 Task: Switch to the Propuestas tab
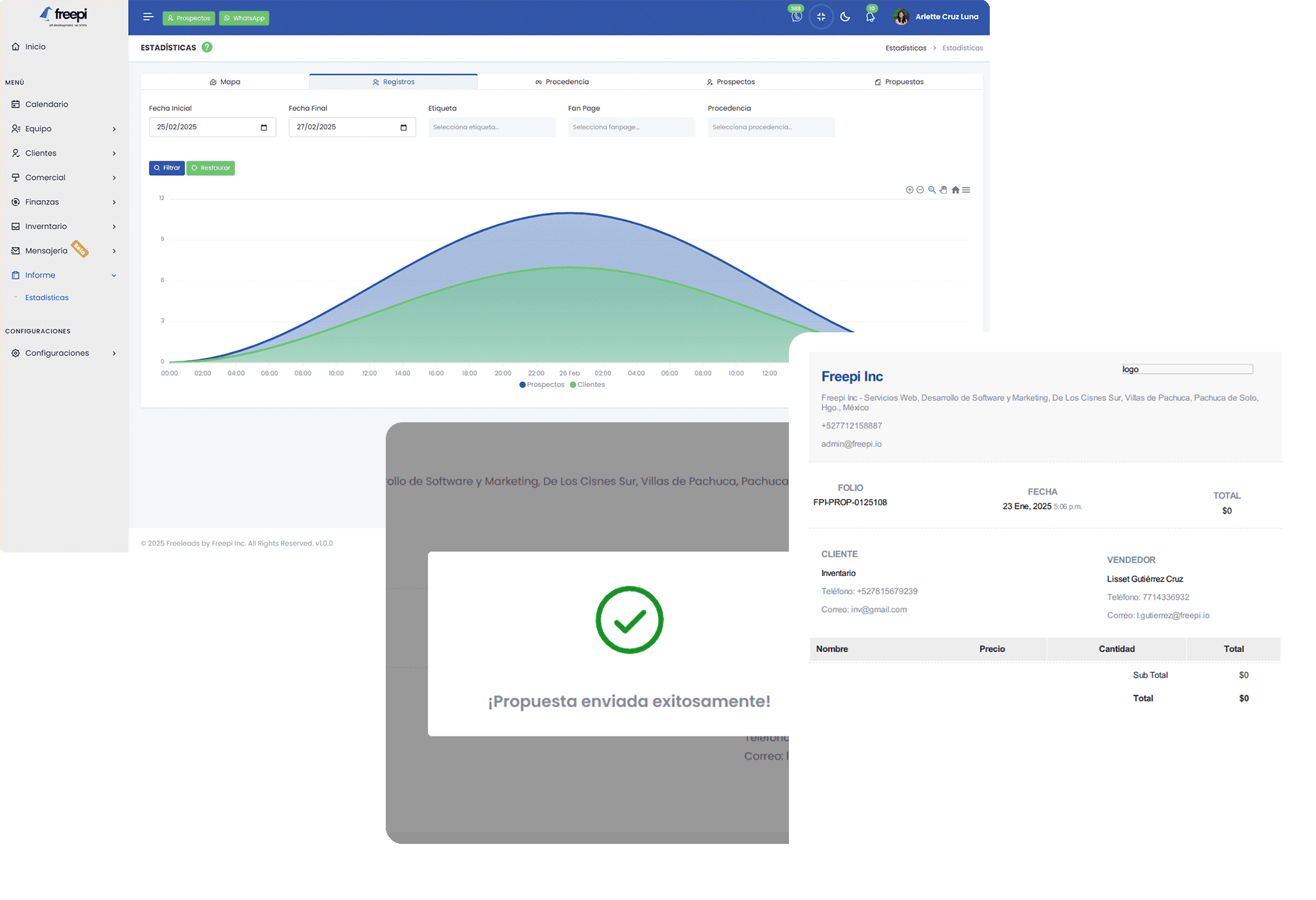tap(899, 82)
